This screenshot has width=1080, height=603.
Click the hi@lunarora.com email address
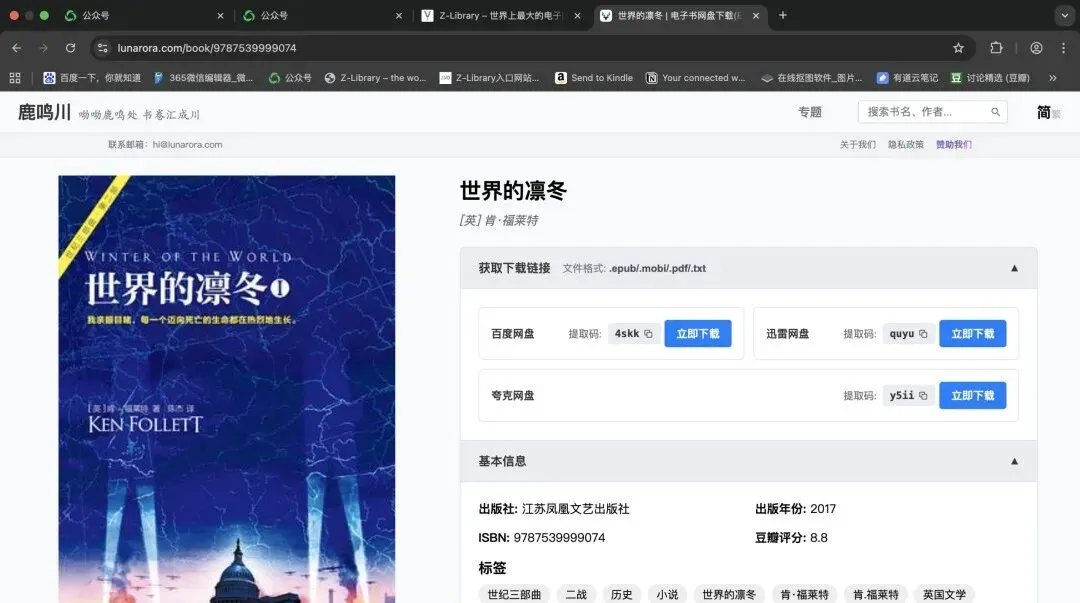(187, 145)
